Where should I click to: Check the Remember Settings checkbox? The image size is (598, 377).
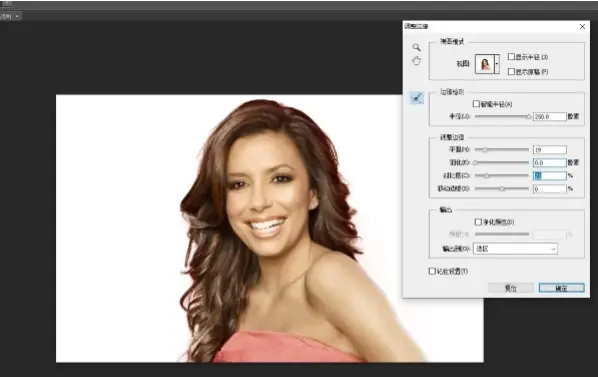[432, 271]
